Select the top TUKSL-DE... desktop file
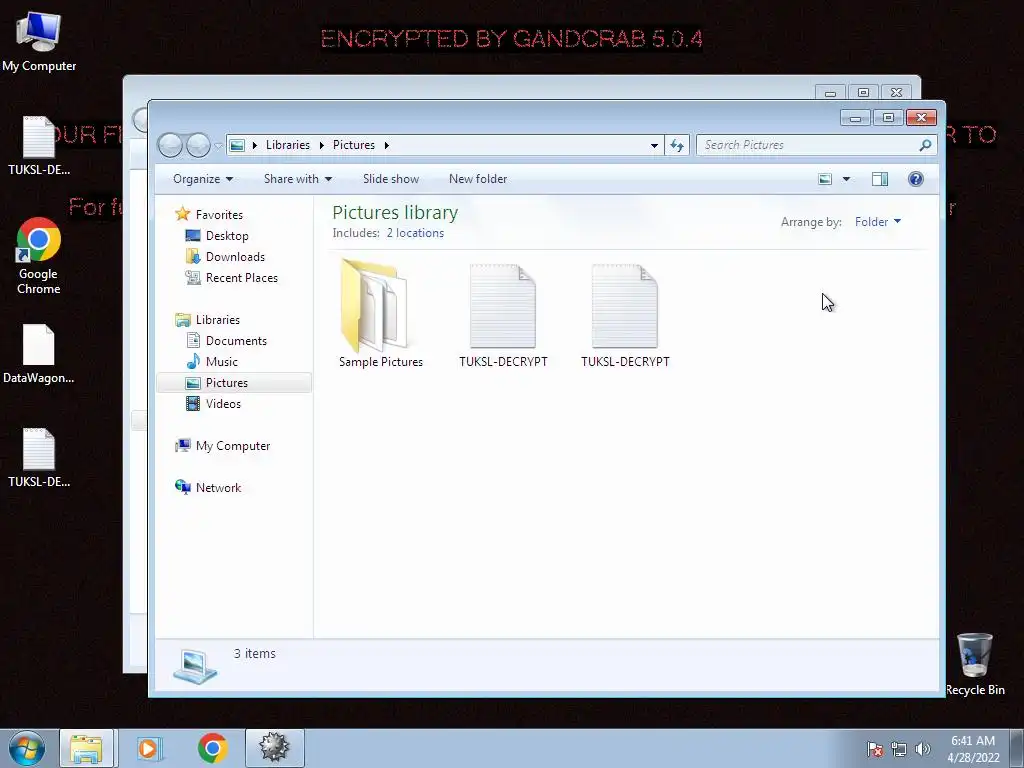The image size is (1024, 768). tap(39, 146)
